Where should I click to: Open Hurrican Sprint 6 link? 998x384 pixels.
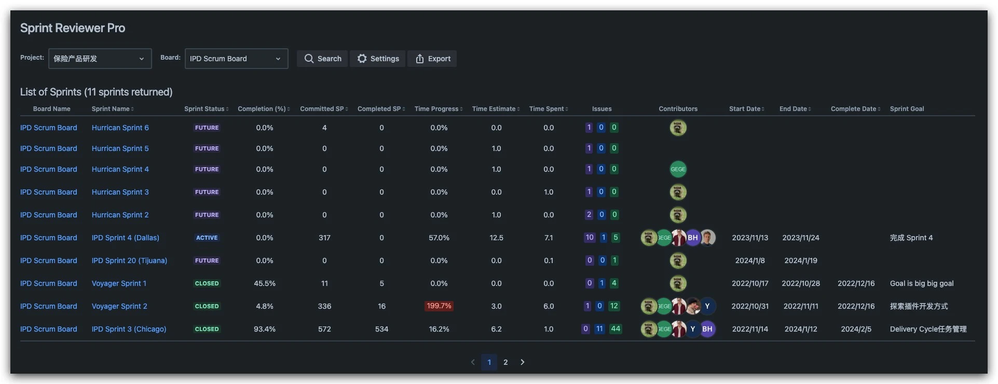tap(120, 128)
